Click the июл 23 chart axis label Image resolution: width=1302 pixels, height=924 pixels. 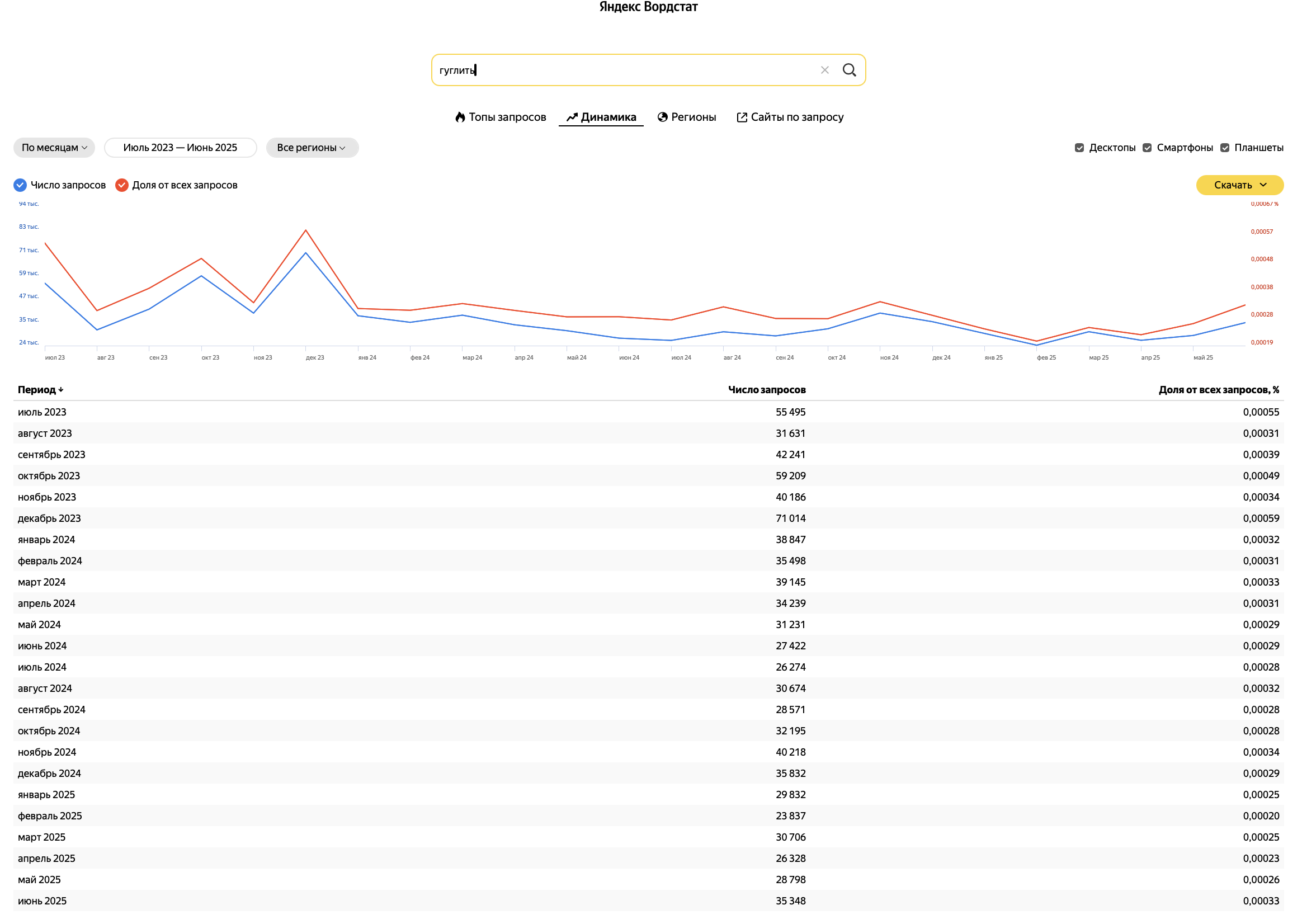[55, 359]
